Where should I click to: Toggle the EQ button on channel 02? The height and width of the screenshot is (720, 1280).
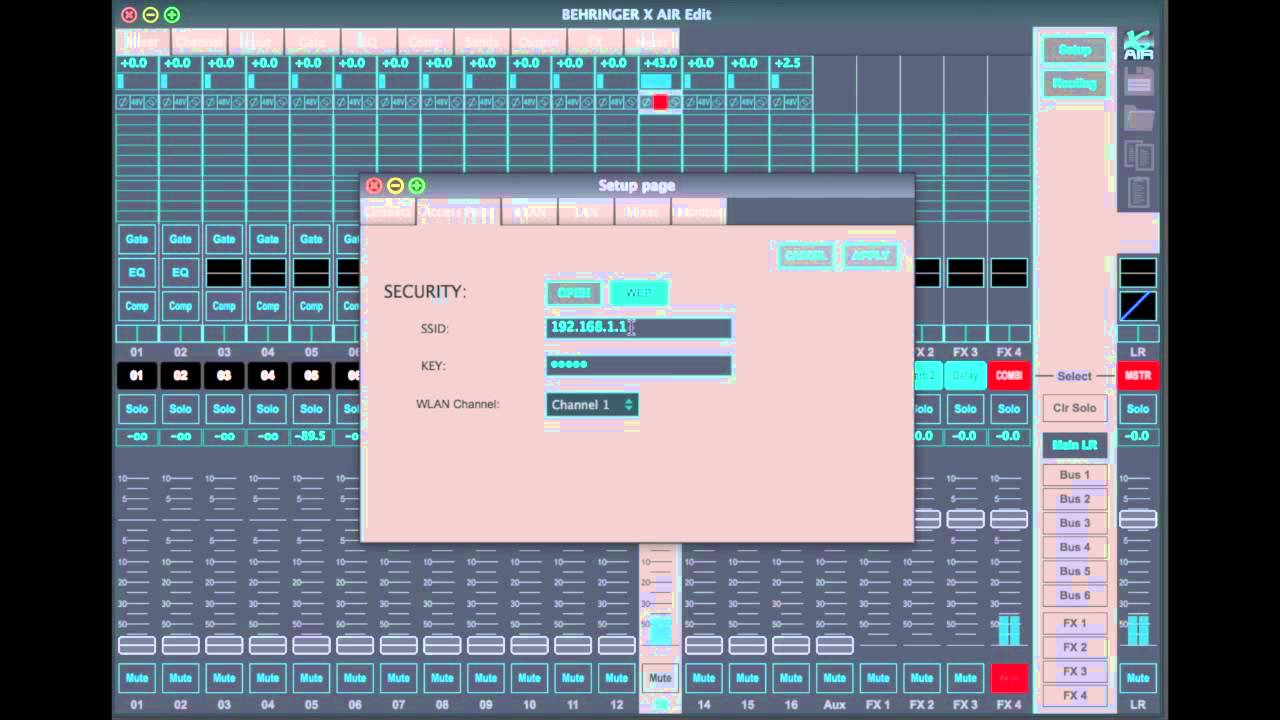[x=180, y=272]
